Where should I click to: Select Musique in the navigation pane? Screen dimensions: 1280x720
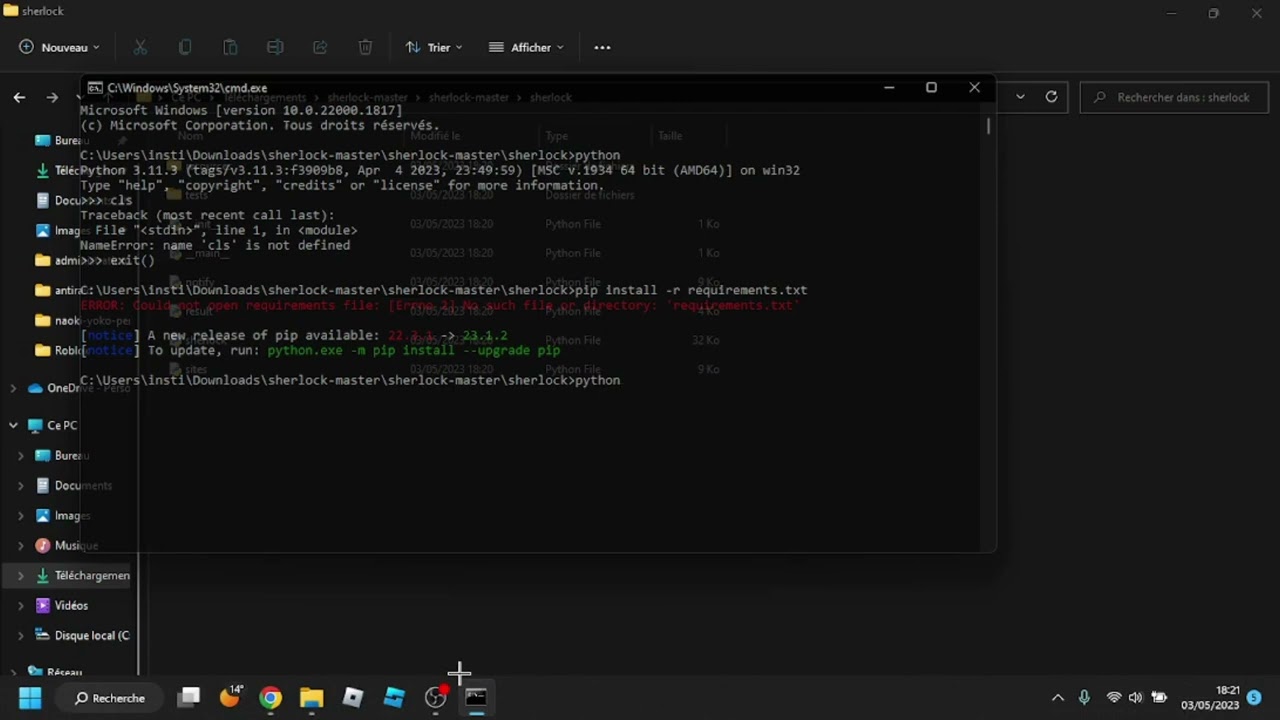66,545
